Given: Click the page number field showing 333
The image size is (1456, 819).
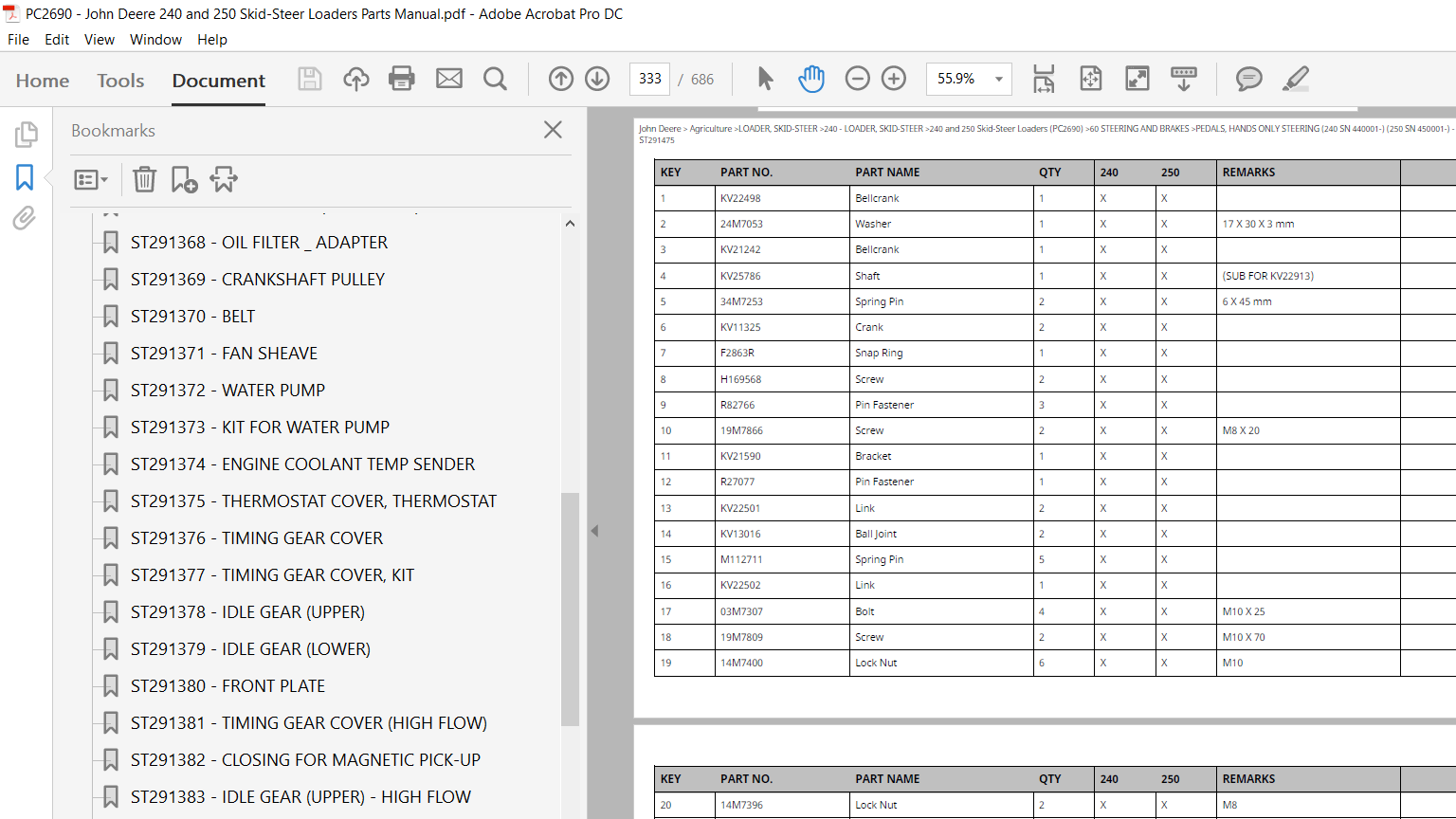Looking at the screenshot, I should [650, 79].
